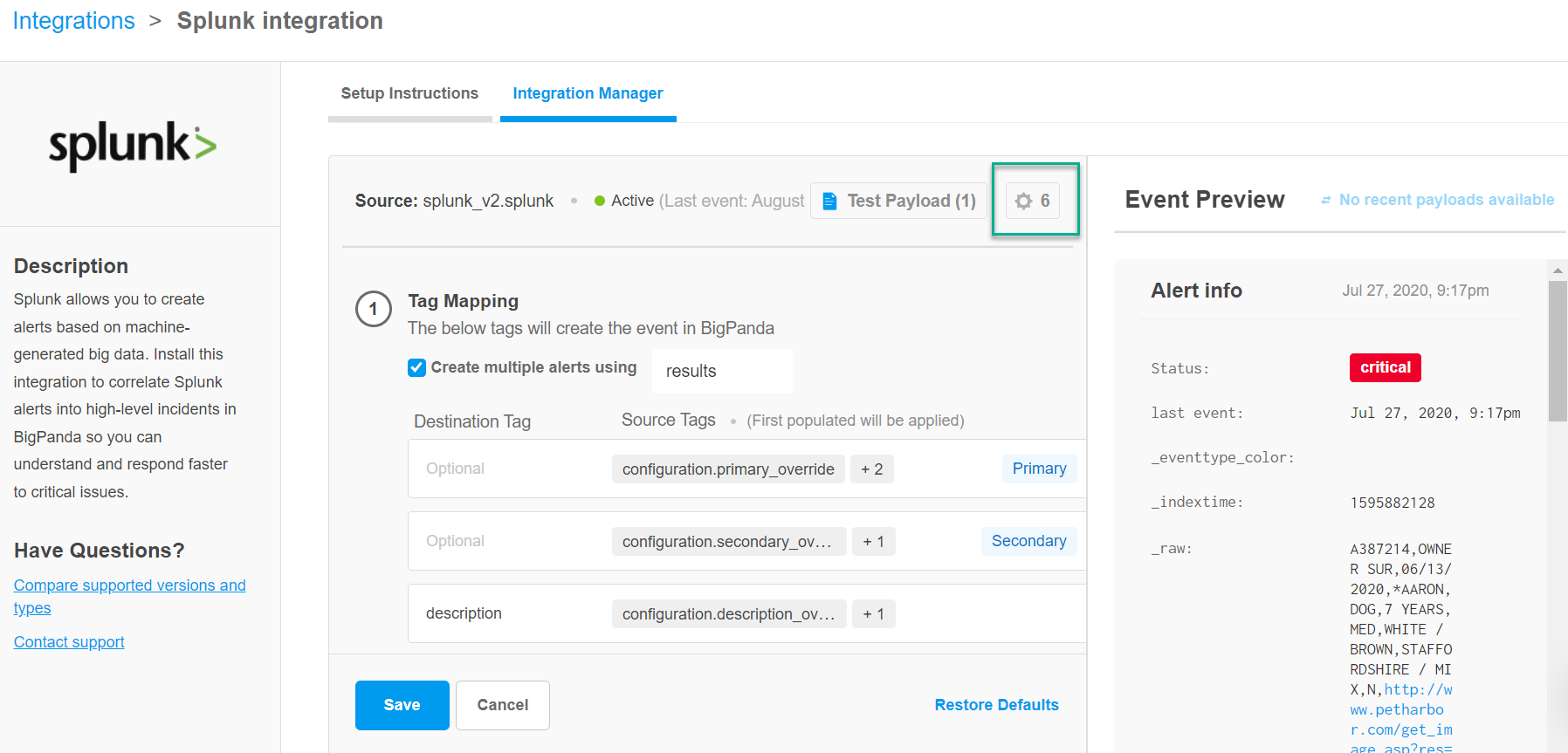Open the Contact support link
Image resolution: width=1568 pixels, height=753 pixels.
click(69, 642)
